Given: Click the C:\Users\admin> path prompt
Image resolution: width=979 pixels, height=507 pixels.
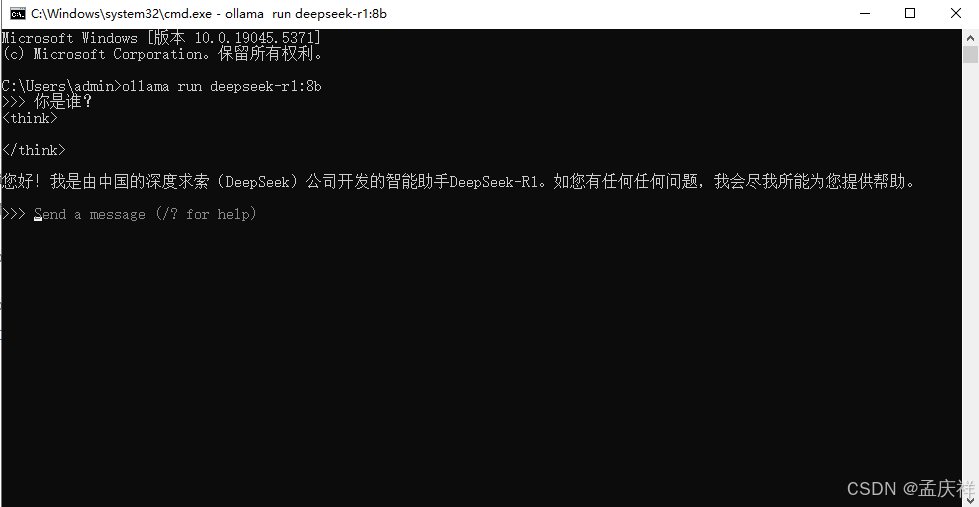Looking at the screenshot, I should (62, 86).
